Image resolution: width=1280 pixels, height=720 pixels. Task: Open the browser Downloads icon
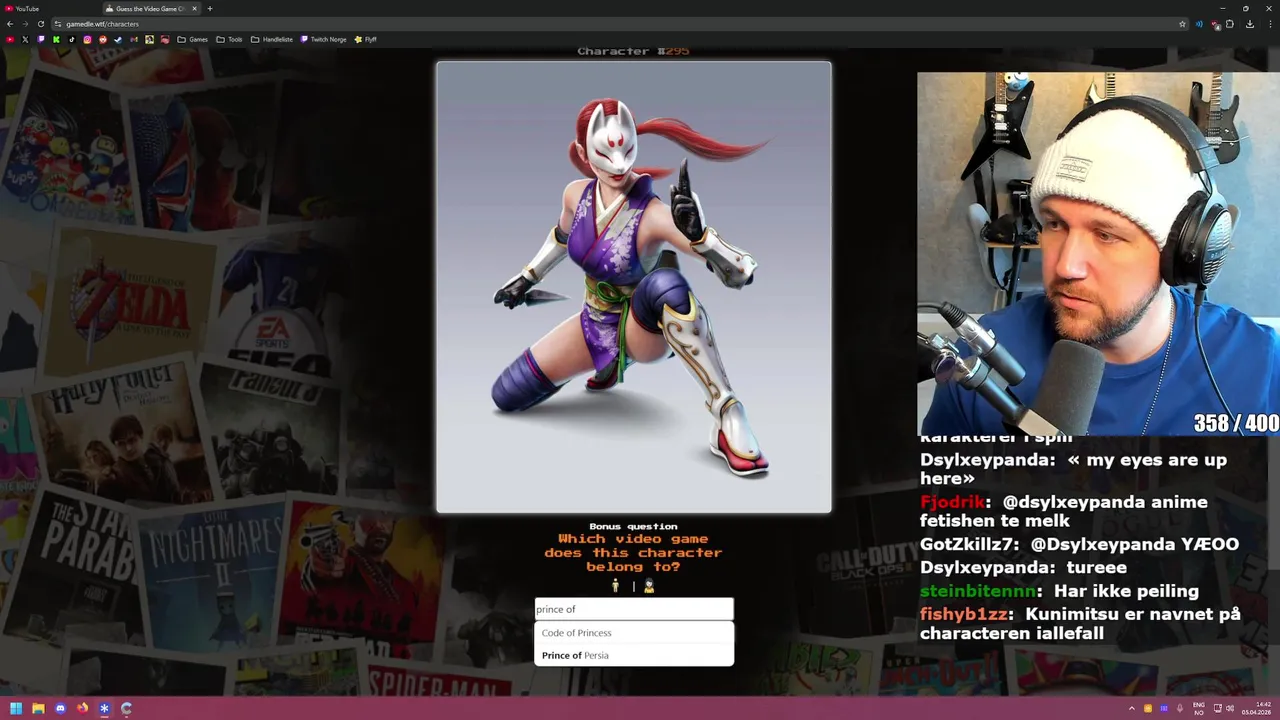(x=1249, y=24)
